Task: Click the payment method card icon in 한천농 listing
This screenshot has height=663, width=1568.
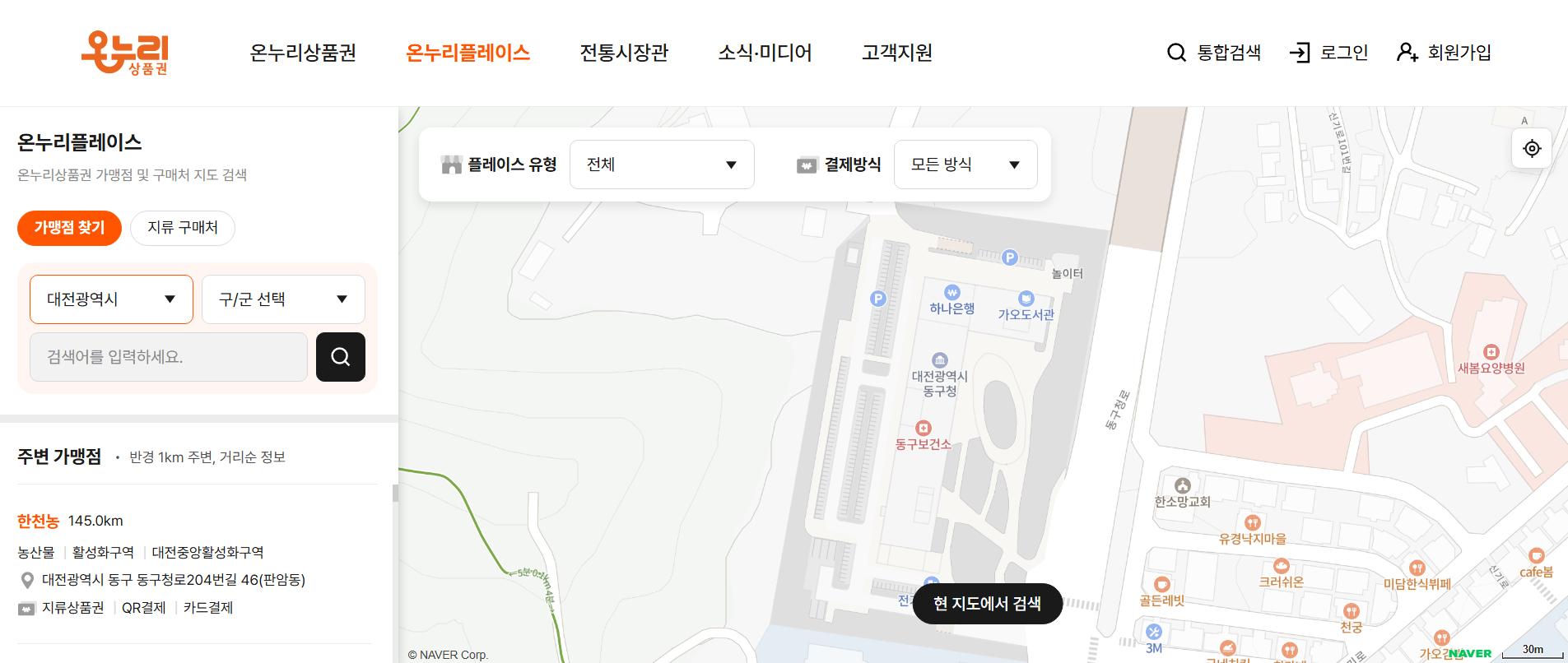Action: click(27, 609)
